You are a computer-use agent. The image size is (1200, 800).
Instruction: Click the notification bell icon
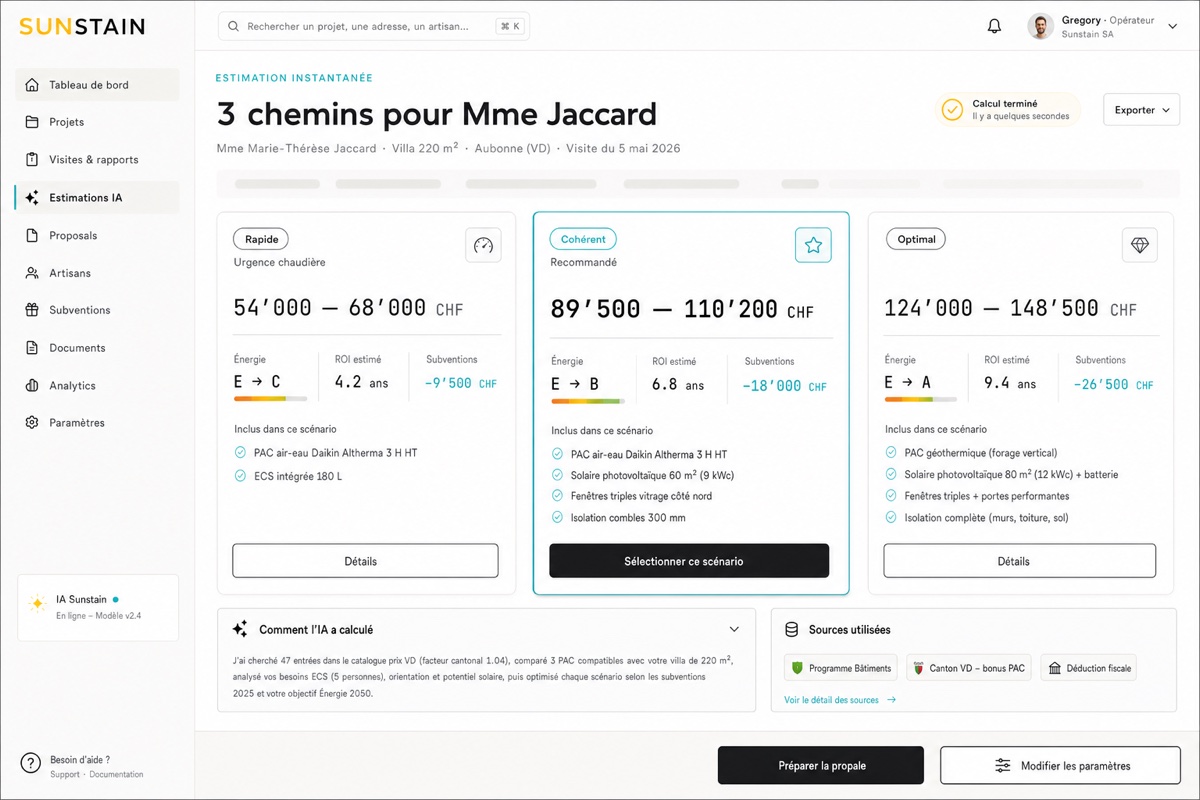(x=994, y=27)
